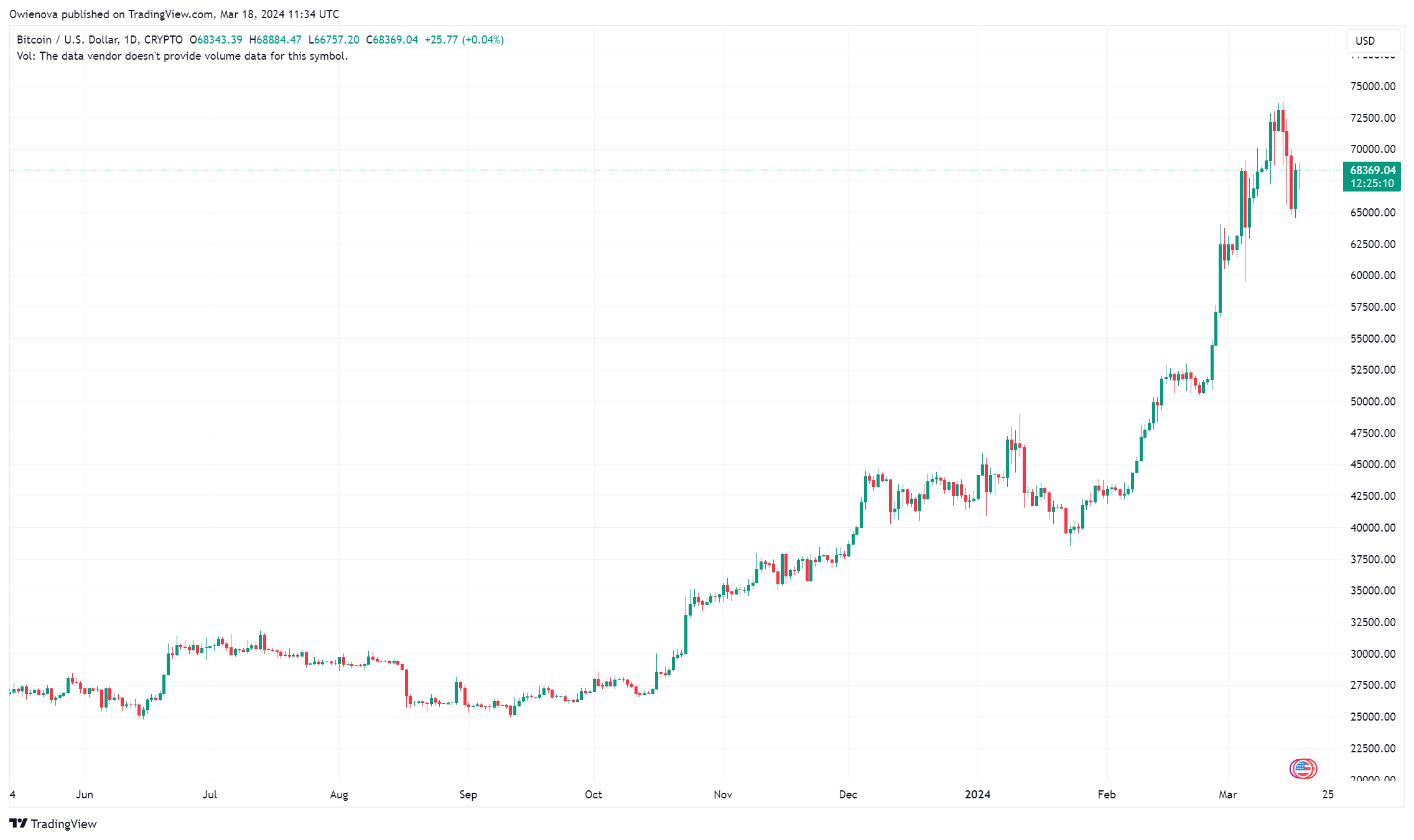Click the price change +25.77 (+0.04%)
This screenshot has width=1414, height=840.
(x=464, y=40)
